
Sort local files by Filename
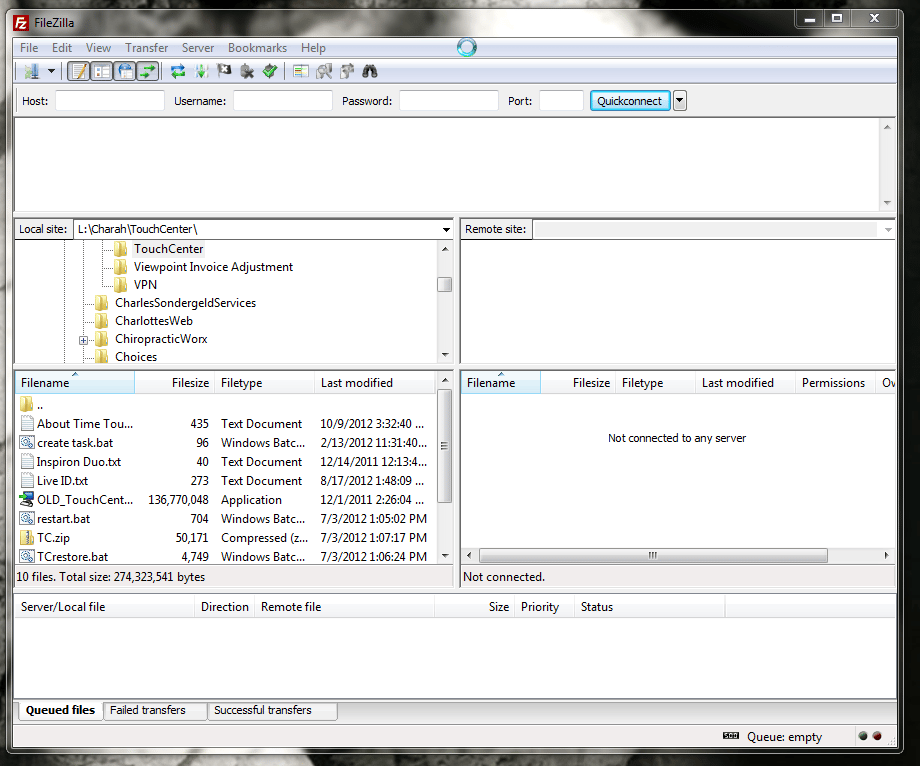tap(75, 383)
